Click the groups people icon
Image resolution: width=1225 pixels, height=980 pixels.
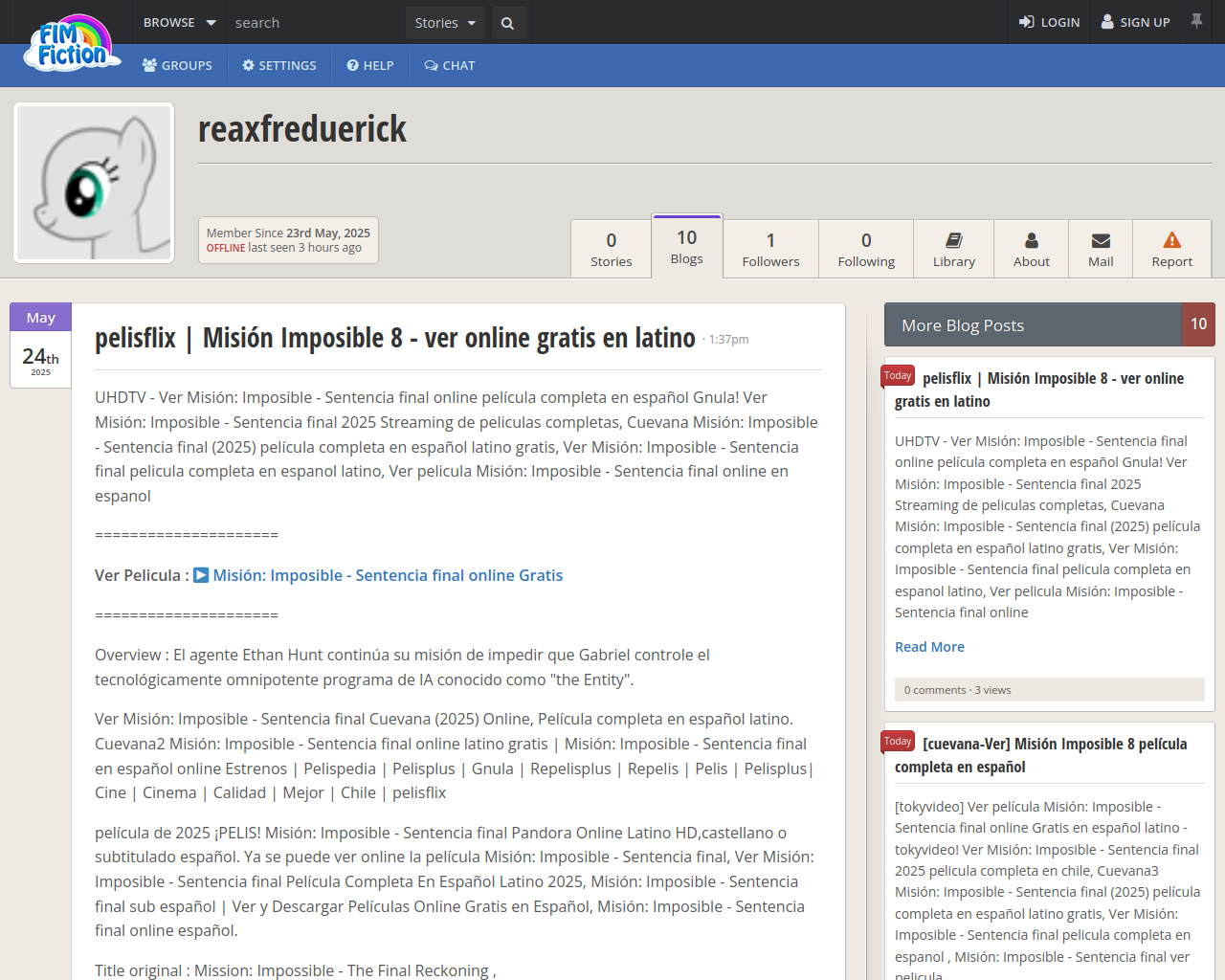coord(150,65)
